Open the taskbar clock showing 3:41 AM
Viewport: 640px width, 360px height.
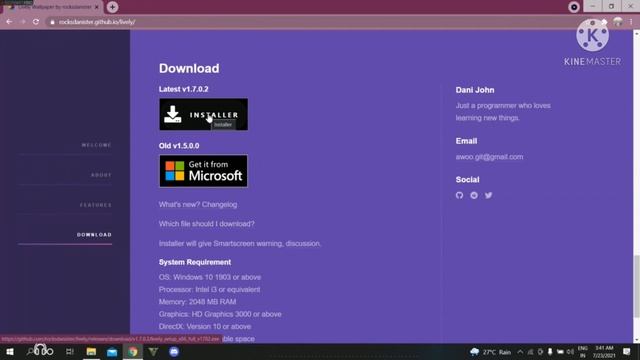pos(604,352)
